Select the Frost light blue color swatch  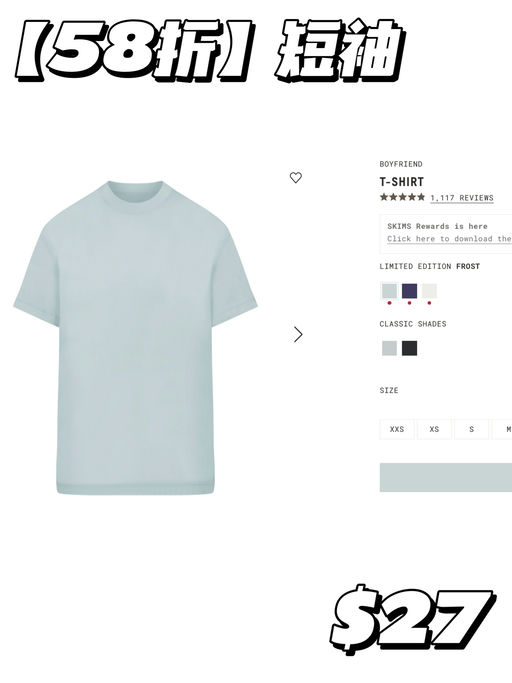point(390,291)
